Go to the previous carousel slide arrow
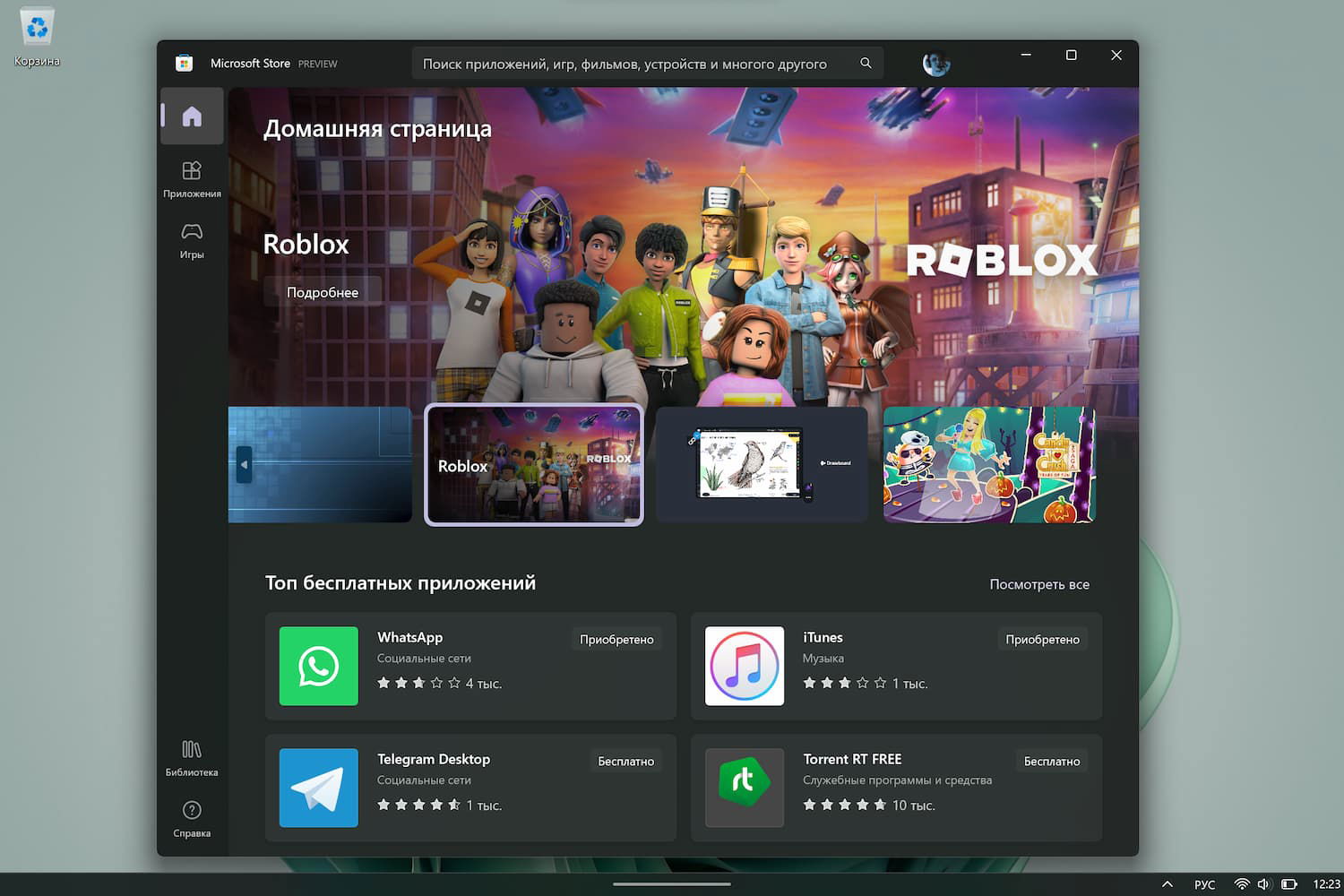This screenshot has width=1344, height=896. tap(244, 465)
